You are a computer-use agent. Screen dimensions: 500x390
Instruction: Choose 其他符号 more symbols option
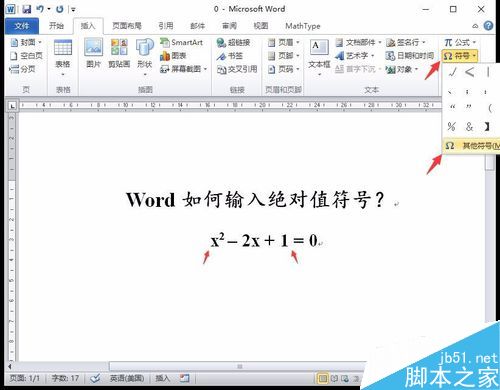coord(471,146)
